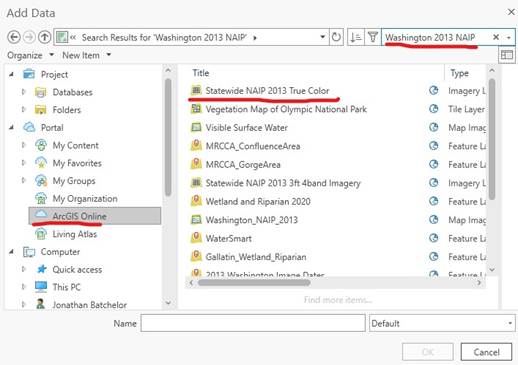Open the Default type dropdown
This screenshot has width=518, height=365.
pyautogui.click(x=442, y=323)
